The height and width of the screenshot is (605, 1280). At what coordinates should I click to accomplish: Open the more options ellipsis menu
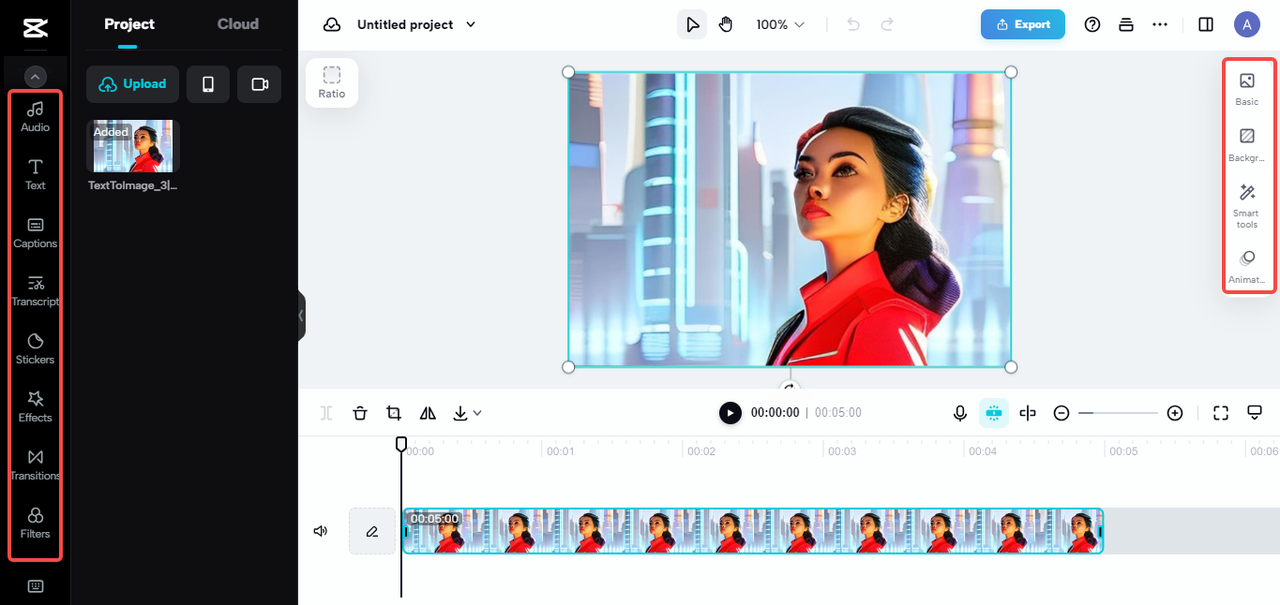(1160, 25)
